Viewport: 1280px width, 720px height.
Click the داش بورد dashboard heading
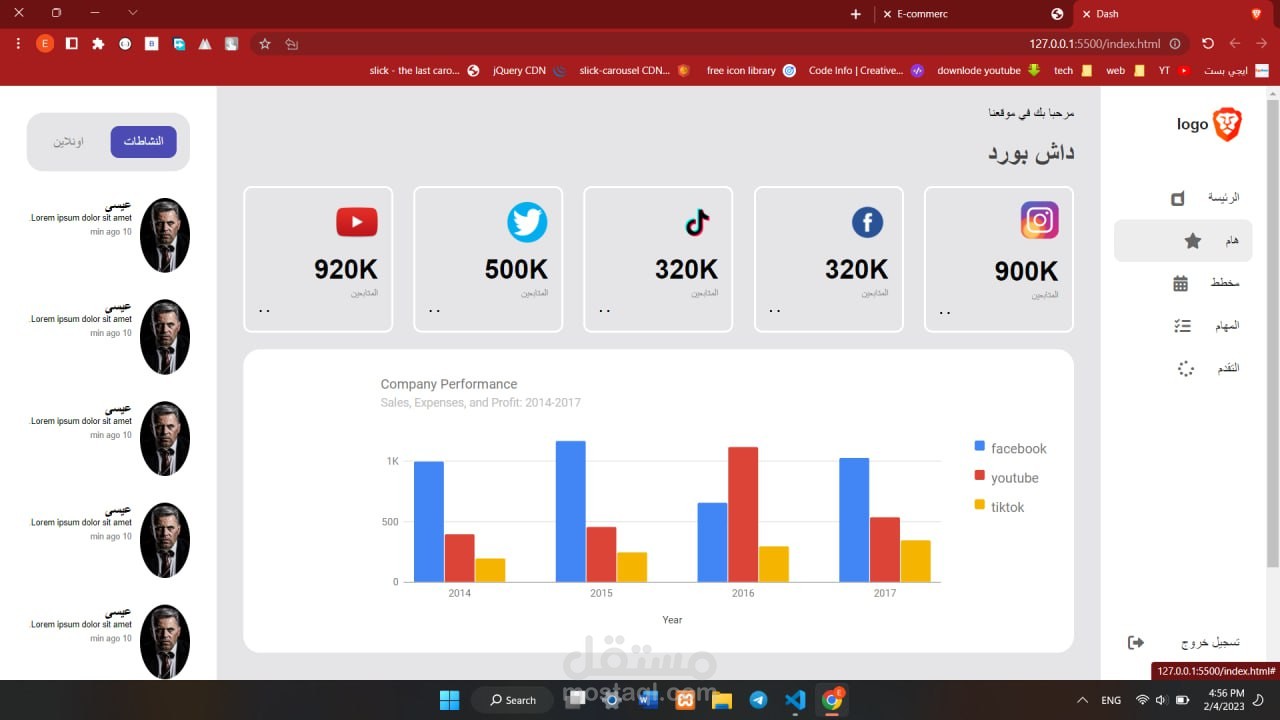tap(1031, 152)
